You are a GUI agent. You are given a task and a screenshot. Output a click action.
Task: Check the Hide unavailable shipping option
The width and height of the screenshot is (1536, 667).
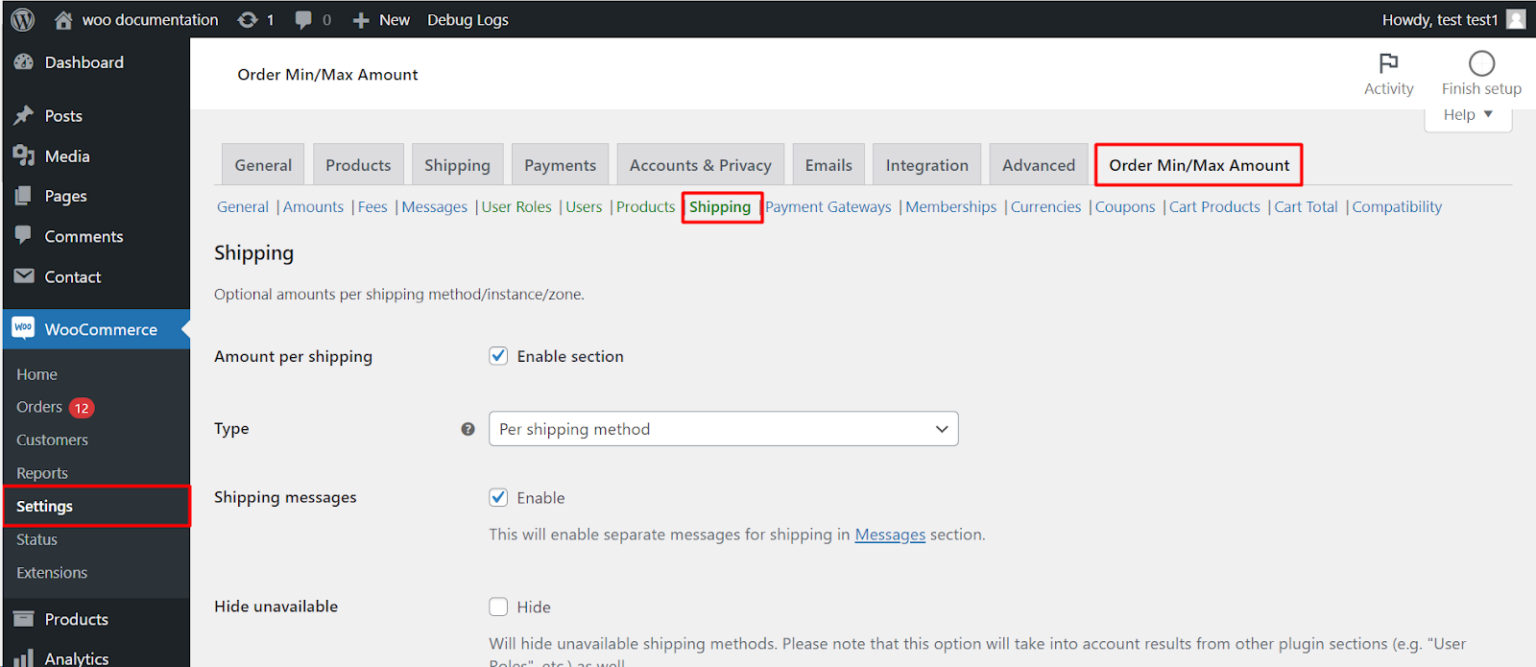pos(498,606)
